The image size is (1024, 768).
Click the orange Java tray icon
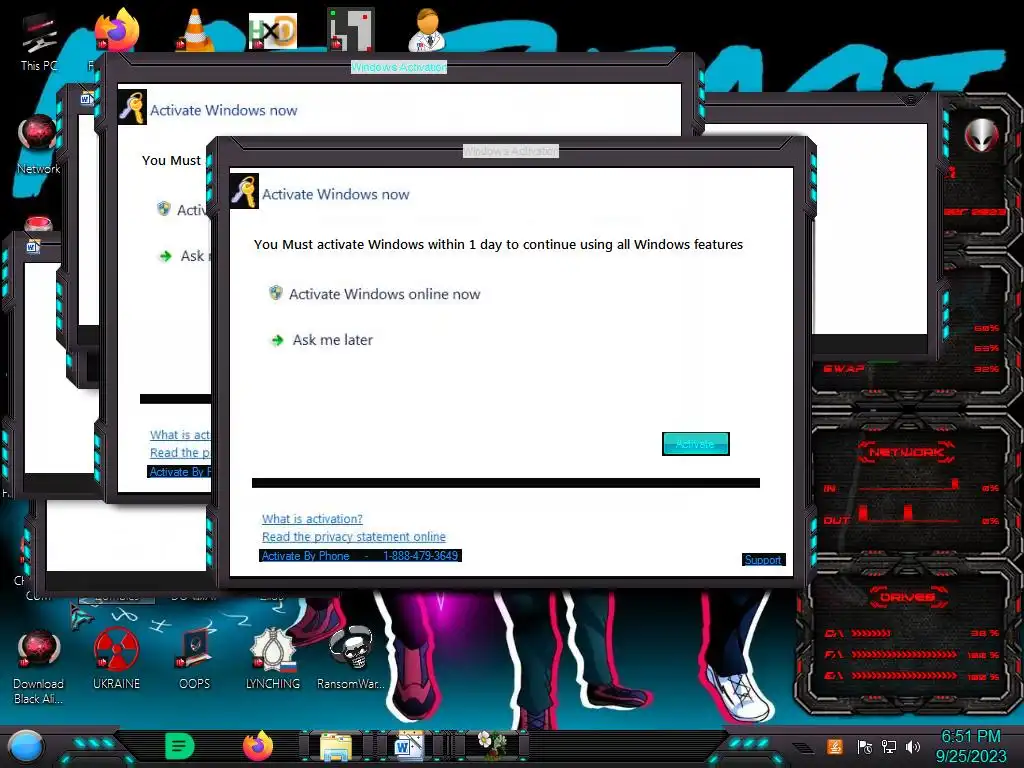[835, 746]
